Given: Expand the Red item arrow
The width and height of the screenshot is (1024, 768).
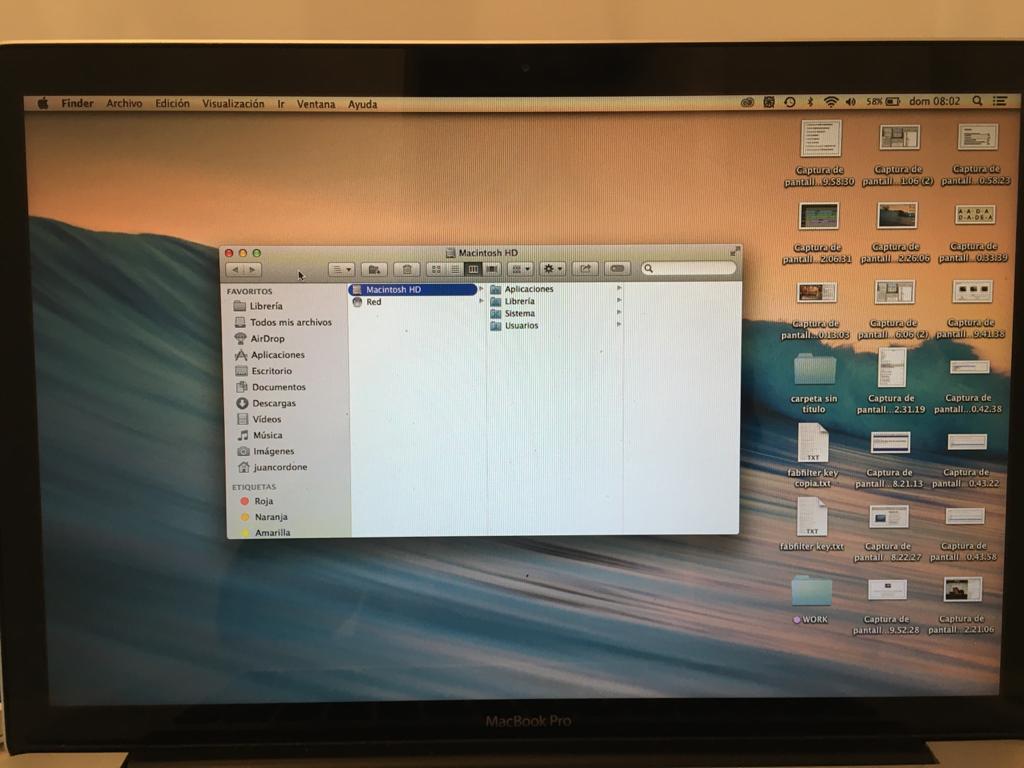Looking at the screenshot, I should (482, 301).
